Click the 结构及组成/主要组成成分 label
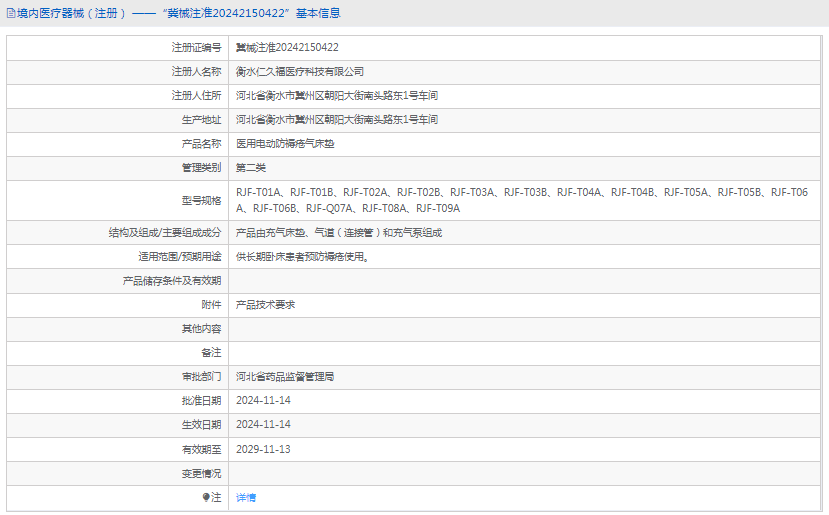 (165, 233)
